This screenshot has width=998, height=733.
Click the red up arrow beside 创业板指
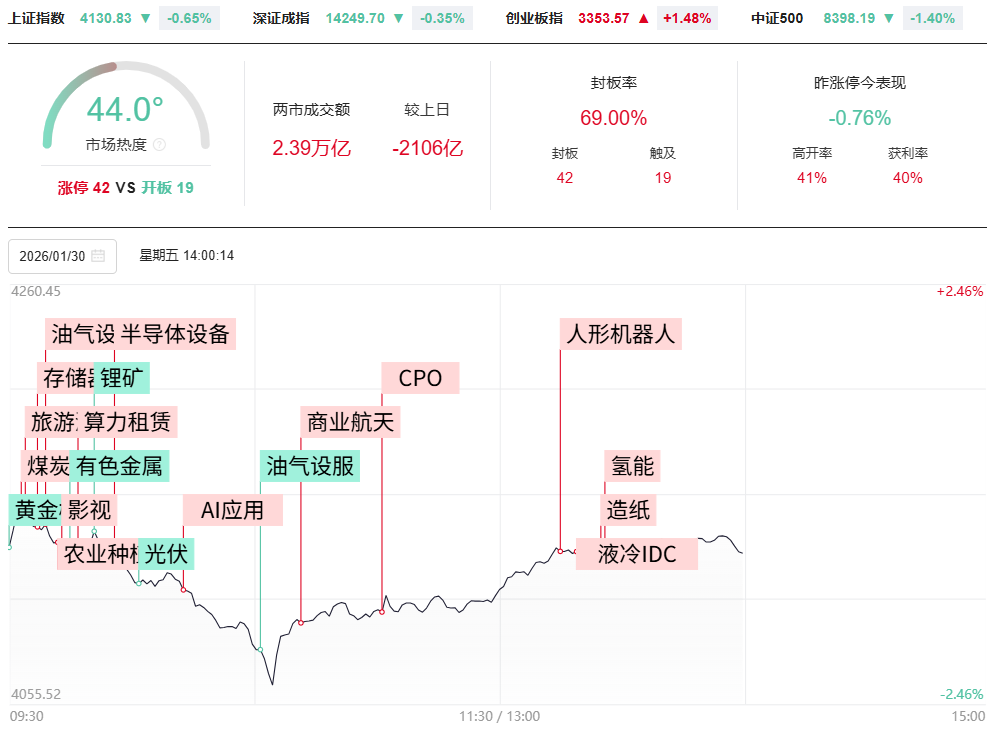(x=643, y=18)
